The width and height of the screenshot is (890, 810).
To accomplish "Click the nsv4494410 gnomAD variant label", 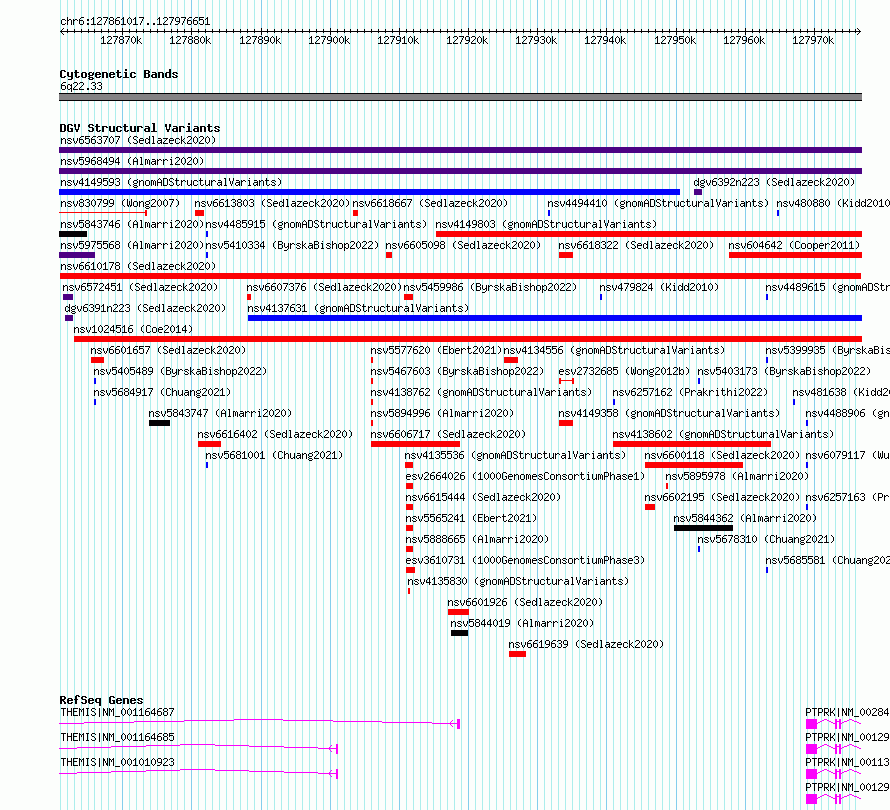I will pyautogui.click(x=658, y=203).
